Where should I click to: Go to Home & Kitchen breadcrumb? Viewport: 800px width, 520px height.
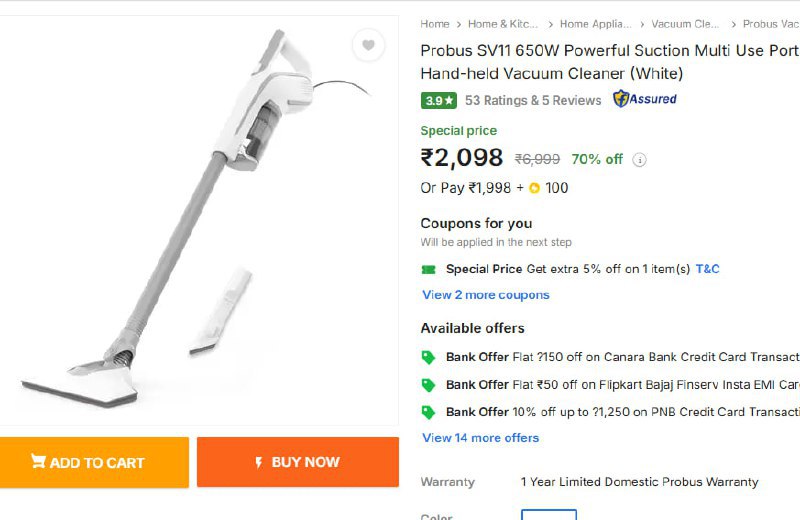point(503,24)
